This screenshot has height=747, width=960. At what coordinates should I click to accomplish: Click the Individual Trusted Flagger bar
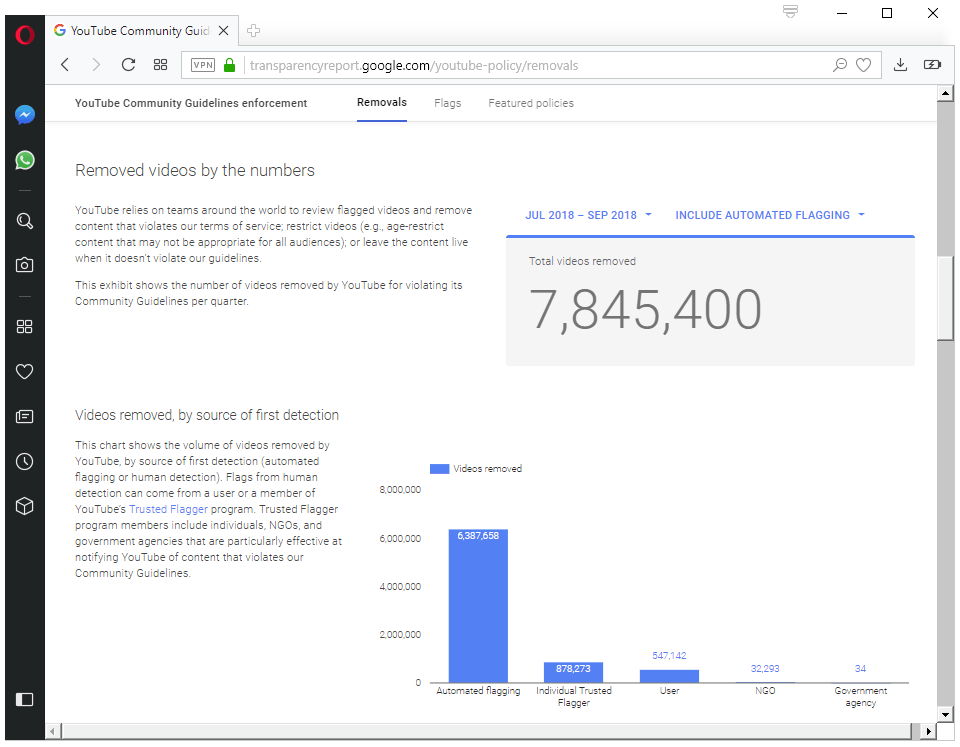click(x=573, y=672)
